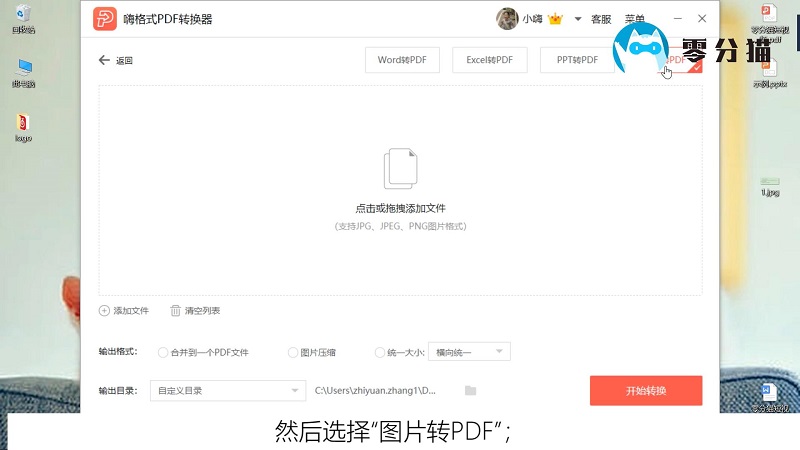Open the 客服 customer service link

pos(601,19)
